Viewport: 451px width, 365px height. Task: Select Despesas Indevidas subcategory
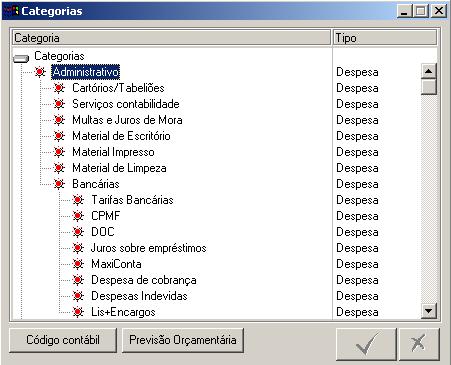(139, 296)
